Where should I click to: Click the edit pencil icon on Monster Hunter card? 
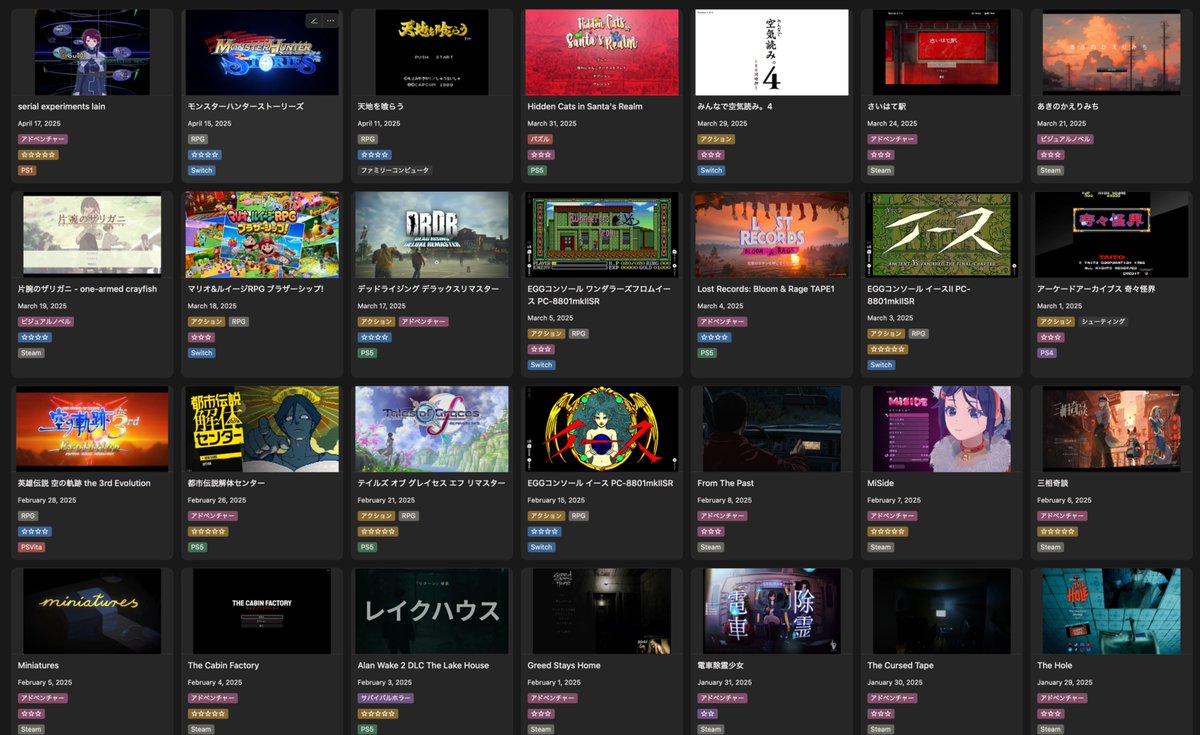[x=314, y=20]
